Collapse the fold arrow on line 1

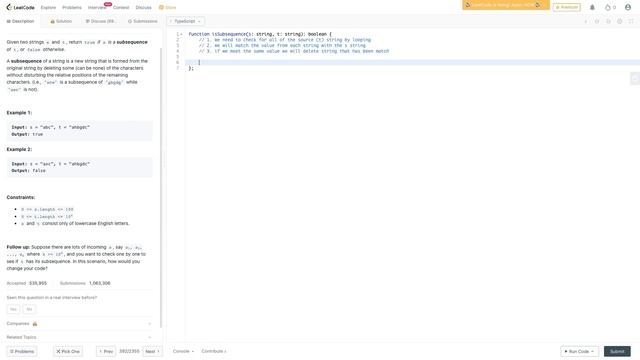[x=182, y=34]
